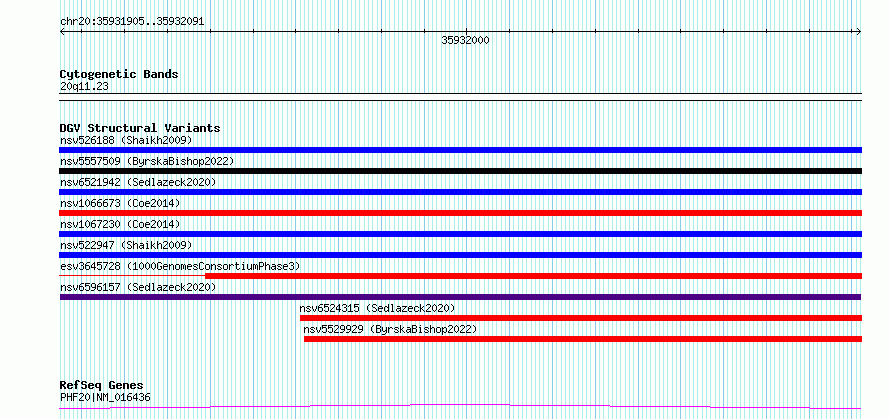The width and height of the screenshot is (890, 419).
Task: Select the blue bar under nsv522947
Action: 460,255
